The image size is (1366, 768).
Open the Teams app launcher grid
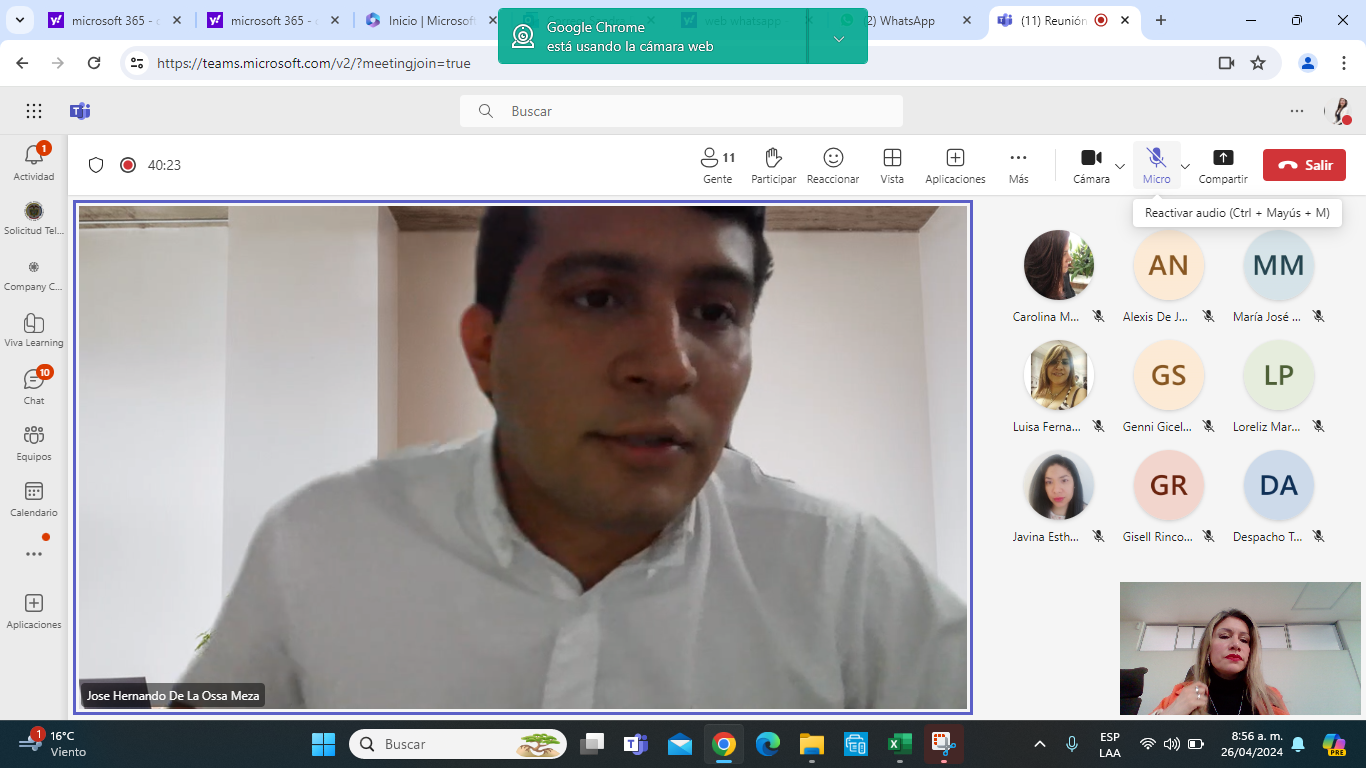[34, 111]
